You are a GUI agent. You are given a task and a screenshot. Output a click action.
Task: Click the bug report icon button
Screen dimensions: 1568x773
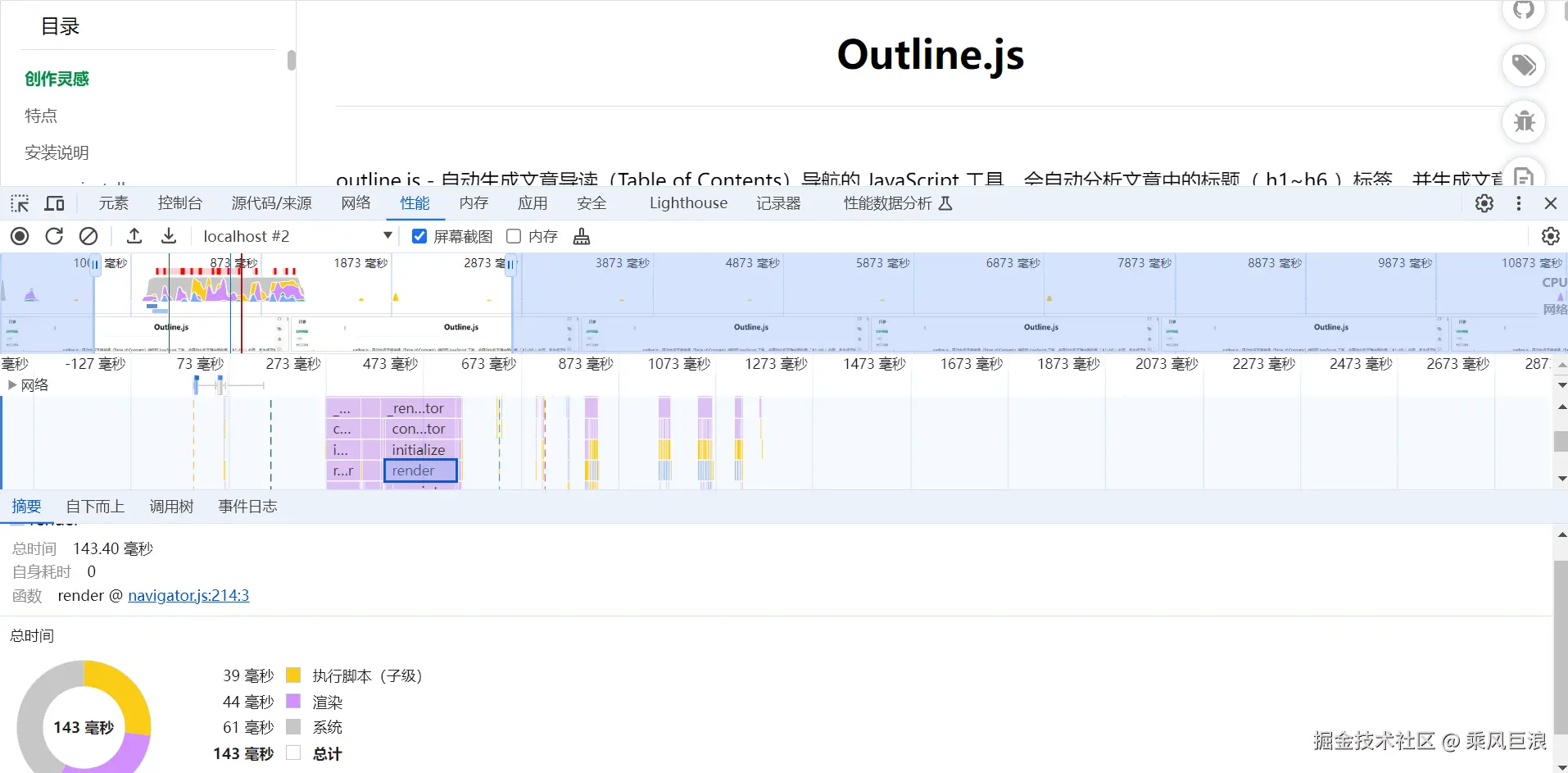pos(1524,121)
